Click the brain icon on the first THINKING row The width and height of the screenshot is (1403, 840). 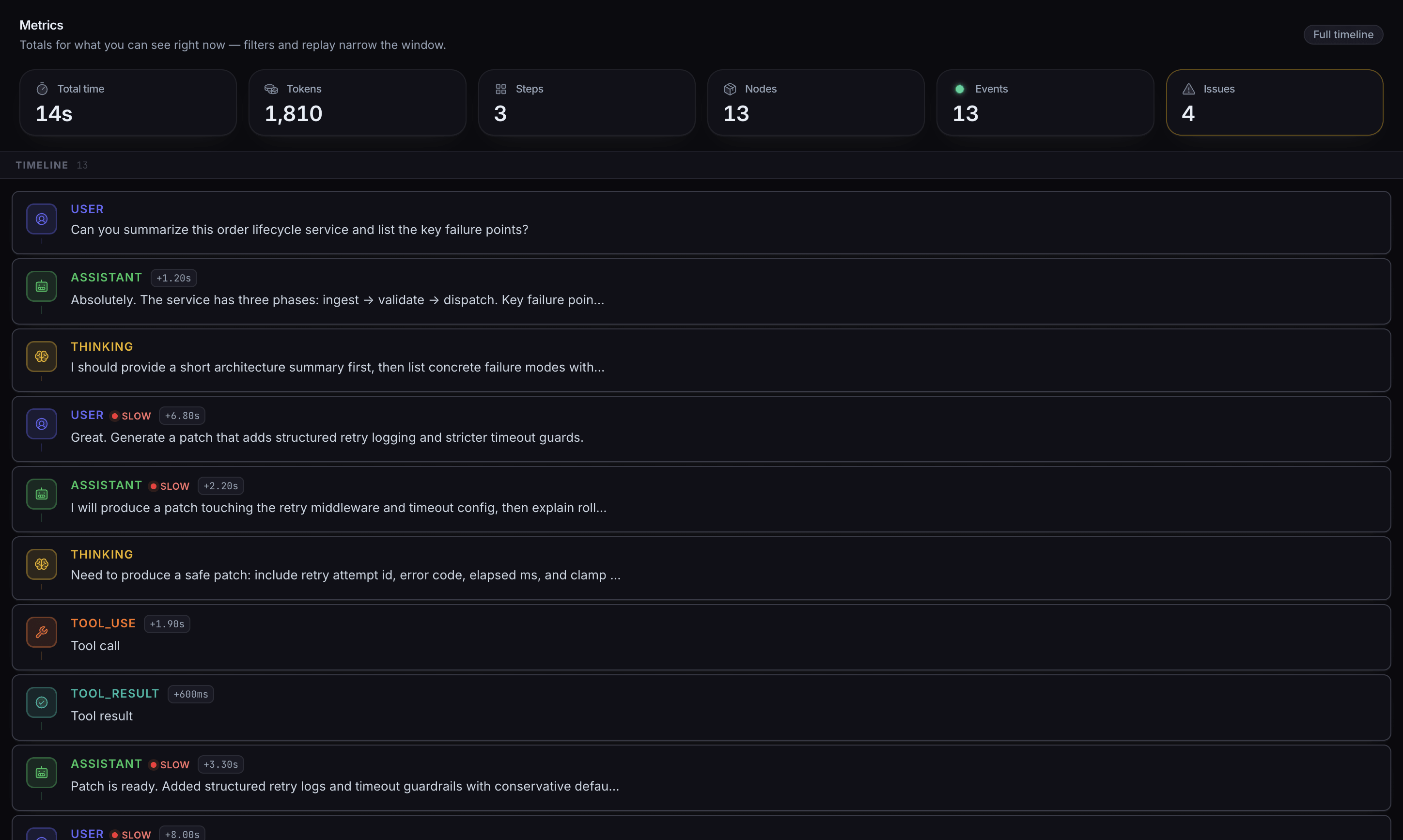41,357
